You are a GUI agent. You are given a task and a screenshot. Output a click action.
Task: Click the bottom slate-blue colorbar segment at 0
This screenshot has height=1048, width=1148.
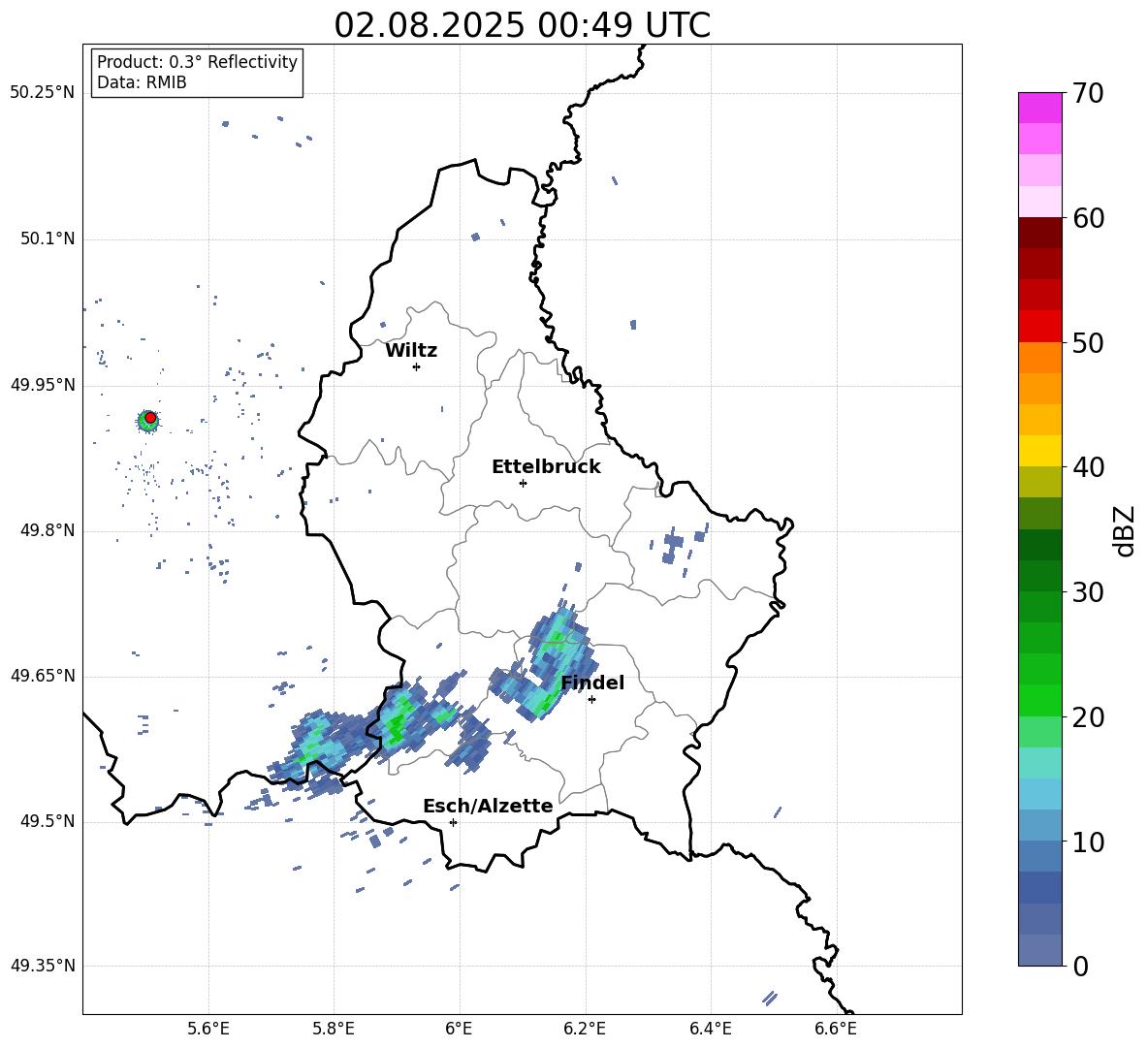1039,950
